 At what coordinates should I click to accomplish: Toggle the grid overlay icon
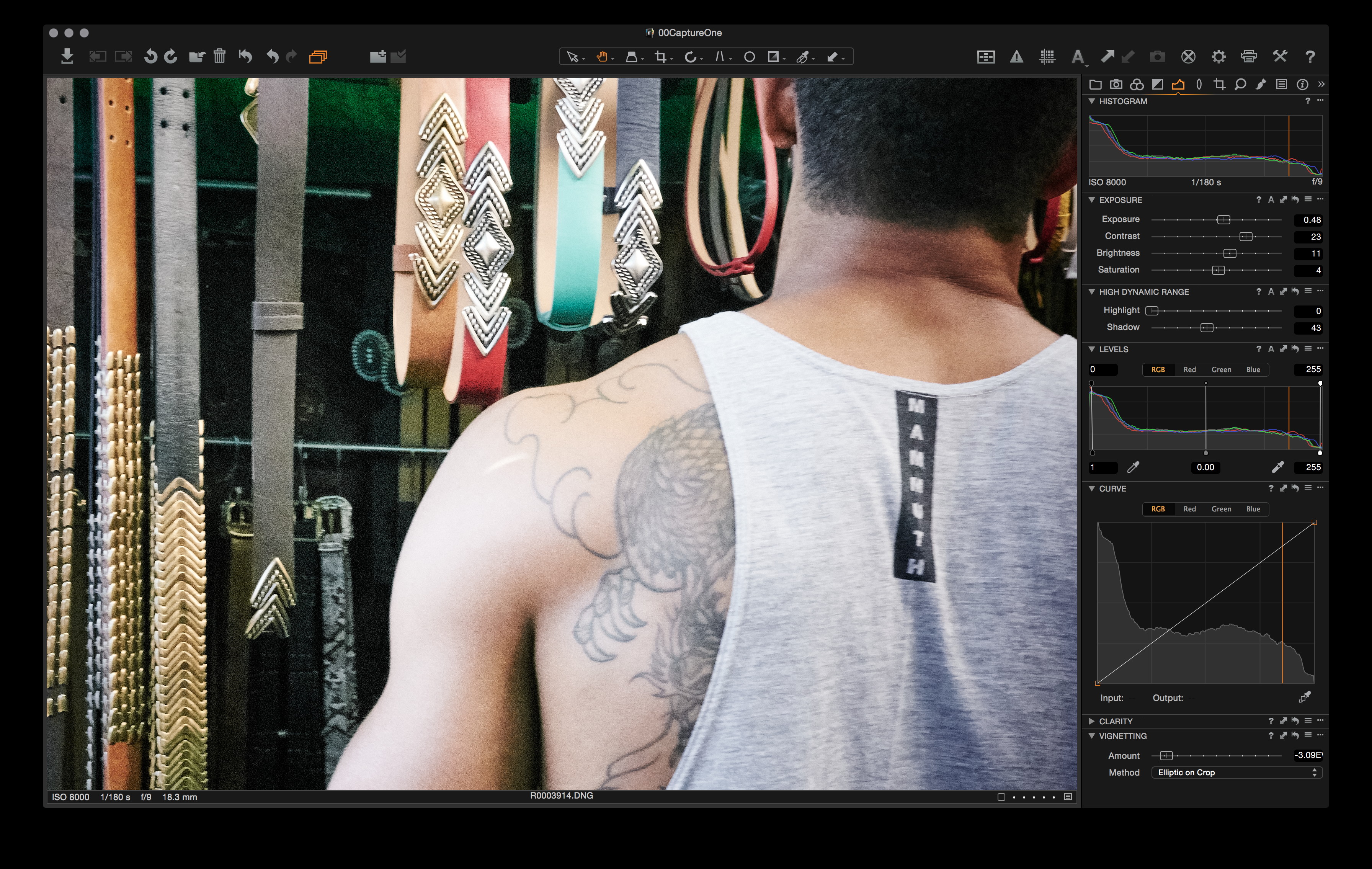(x=1047, y=56)
